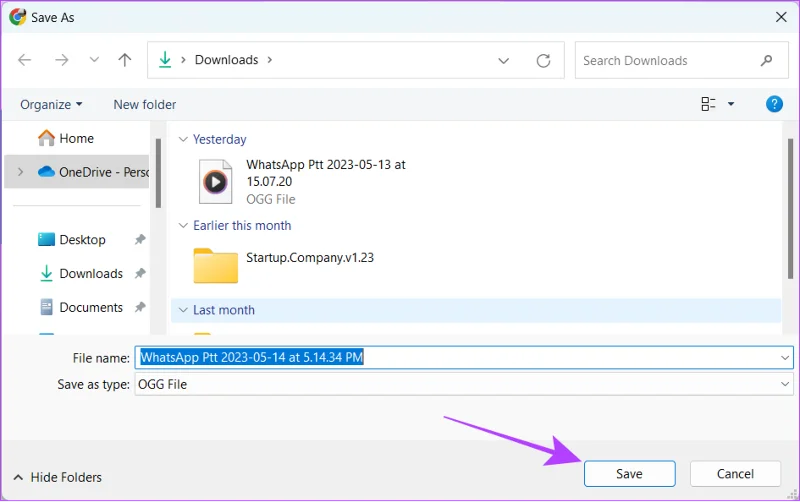Hide Folders to collapse the browser pane
The image size is (800, 502).
[x=58, y=478]
